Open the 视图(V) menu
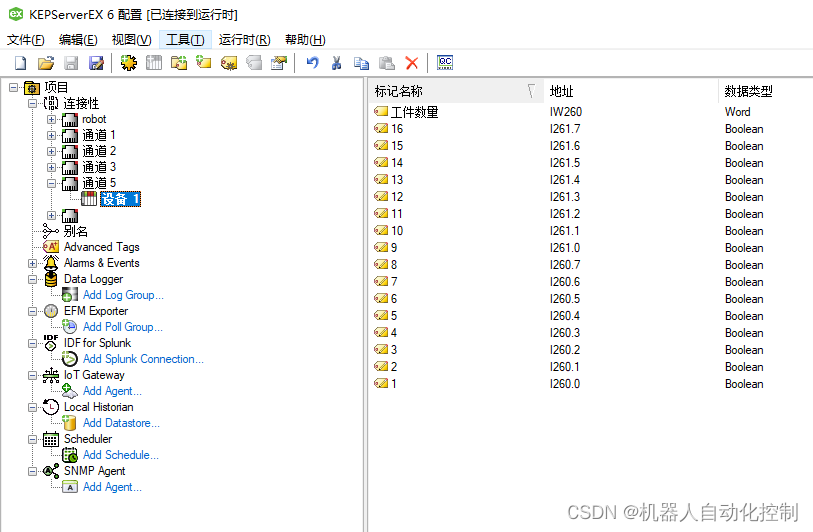Screen dimensions: 813x532 tap(132, 40)
